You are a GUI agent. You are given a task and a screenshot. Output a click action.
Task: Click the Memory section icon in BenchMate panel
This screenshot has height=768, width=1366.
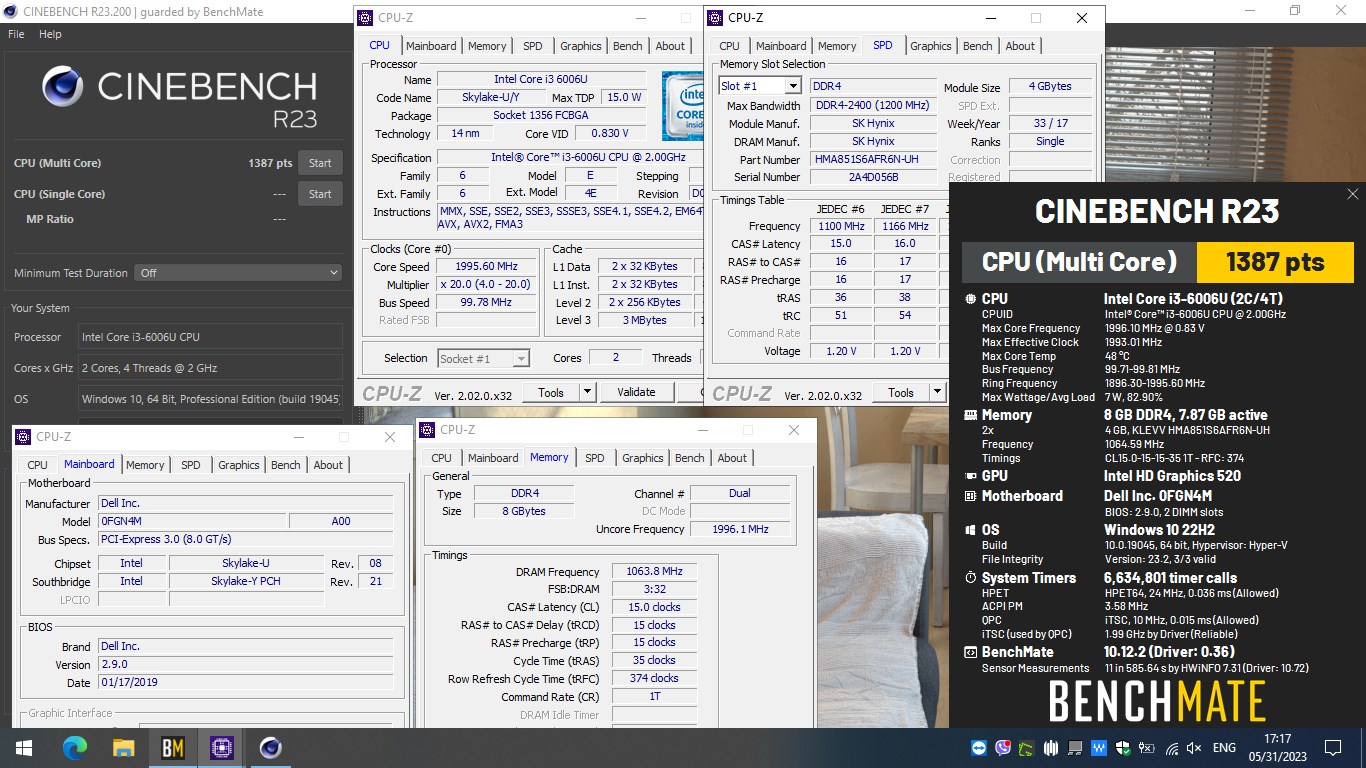pyautogui.click(x=970, y=415)
